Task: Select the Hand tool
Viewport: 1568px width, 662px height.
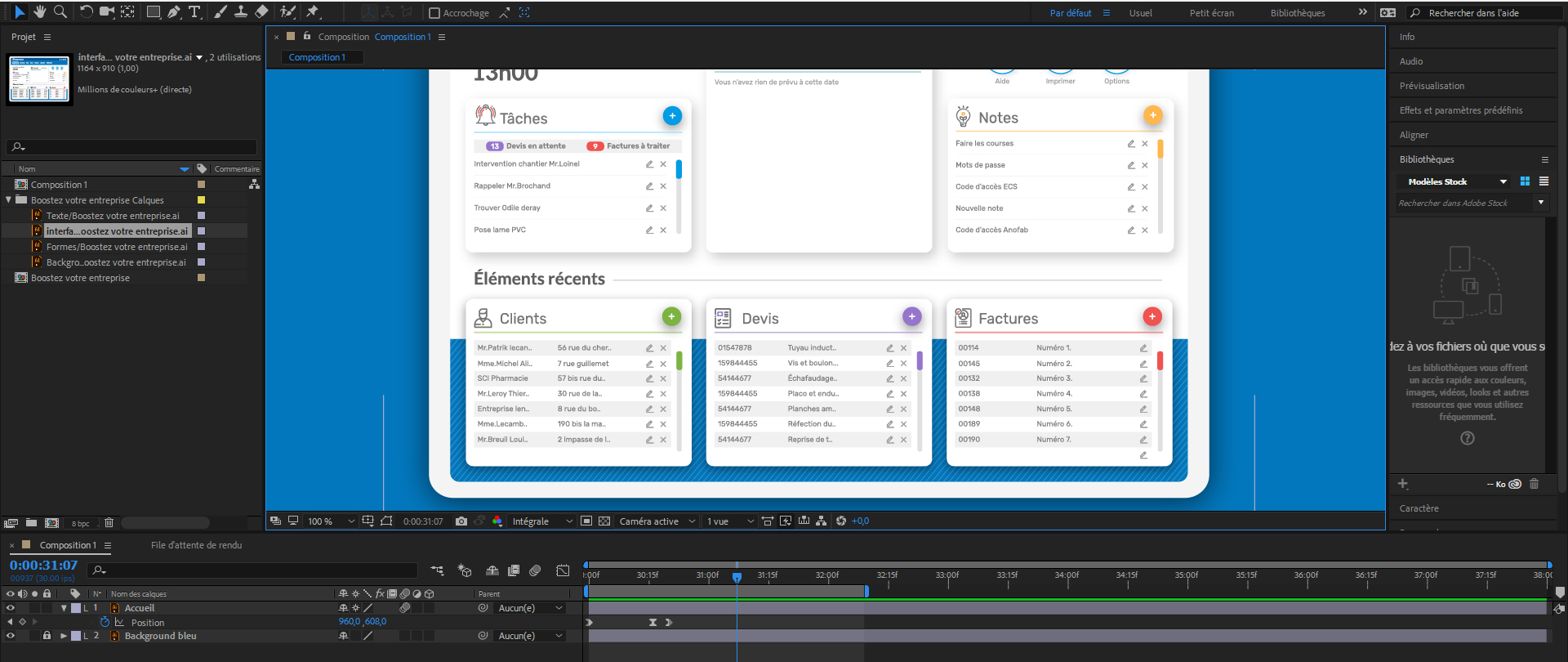Action: click(39, 11)
